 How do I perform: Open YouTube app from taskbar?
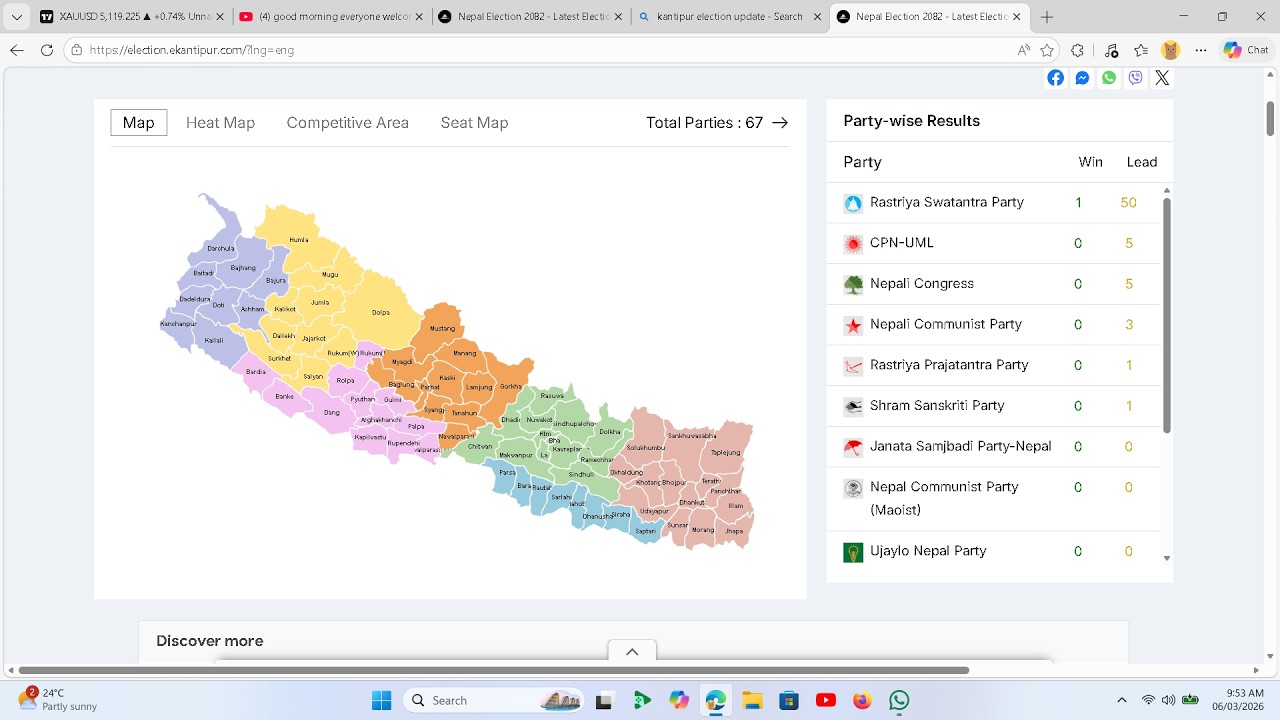point(826,700)
